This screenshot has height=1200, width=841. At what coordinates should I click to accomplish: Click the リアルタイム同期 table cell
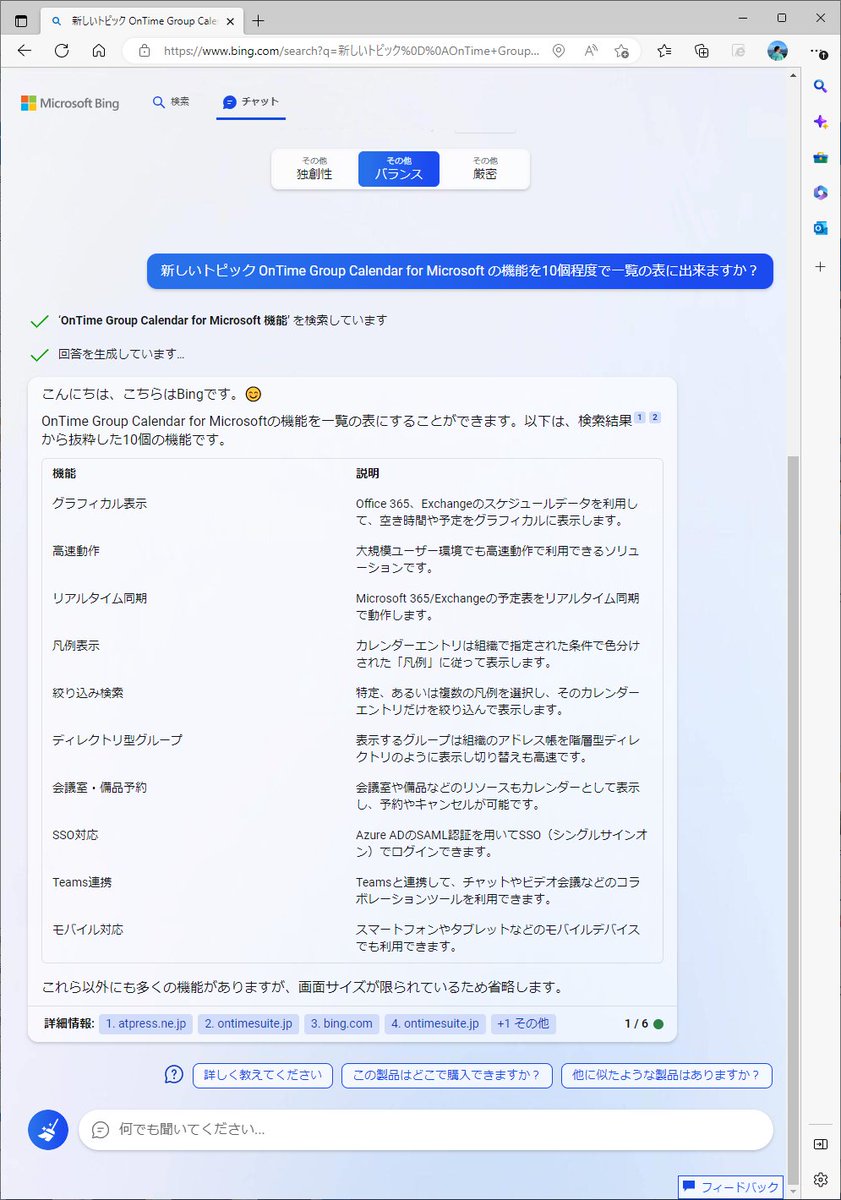tap(100, 598)
